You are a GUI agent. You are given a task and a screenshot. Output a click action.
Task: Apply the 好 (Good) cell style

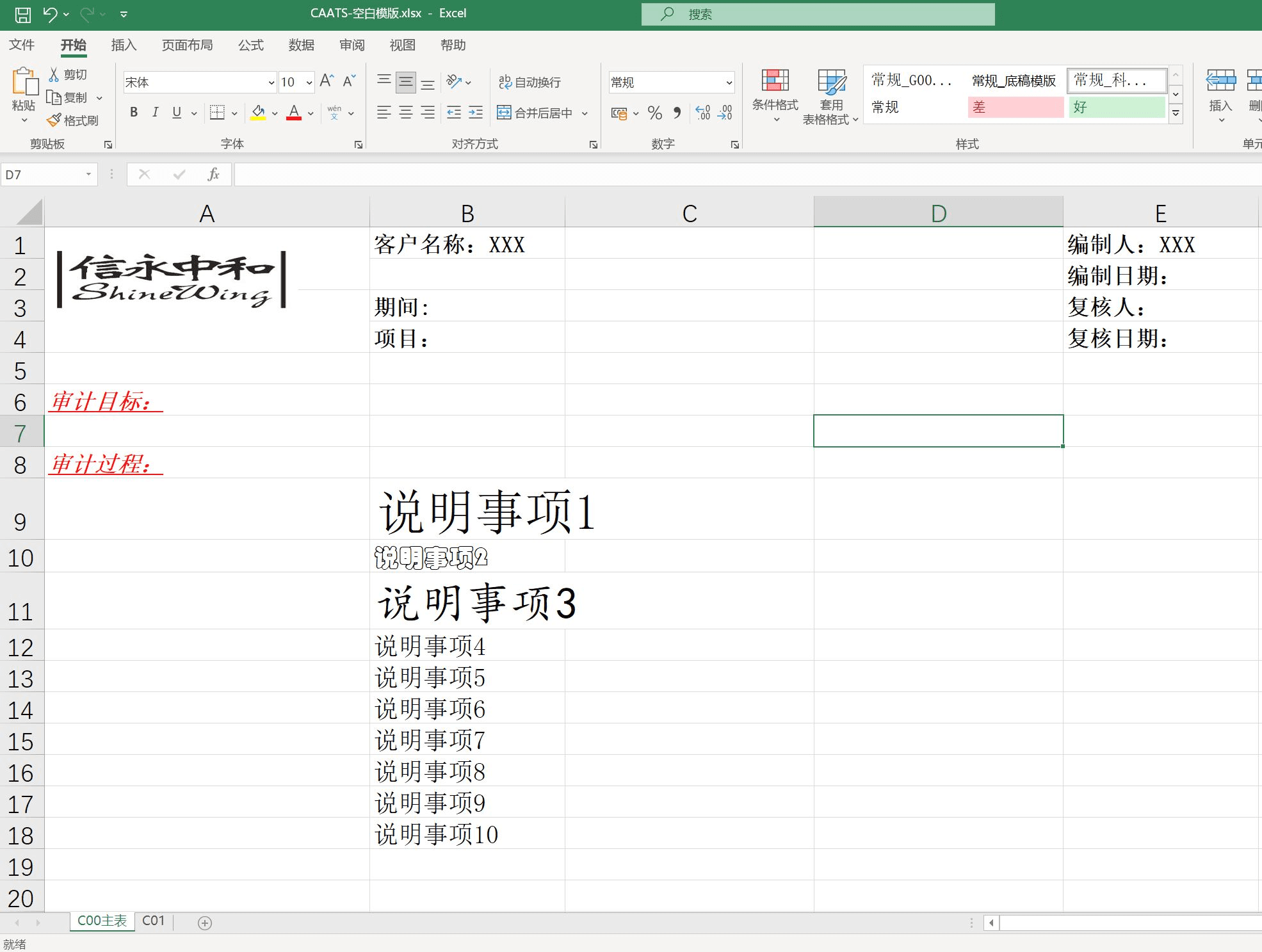click(x=1117, y=107)
